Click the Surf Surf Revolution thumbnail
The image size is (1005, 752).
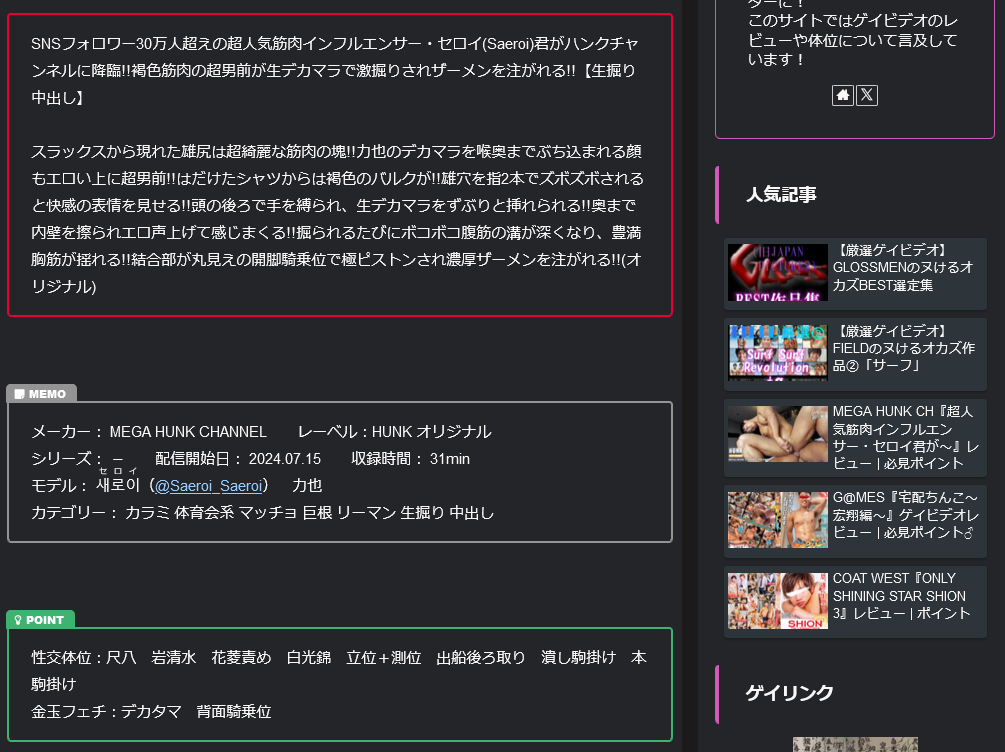click(777, 352)
